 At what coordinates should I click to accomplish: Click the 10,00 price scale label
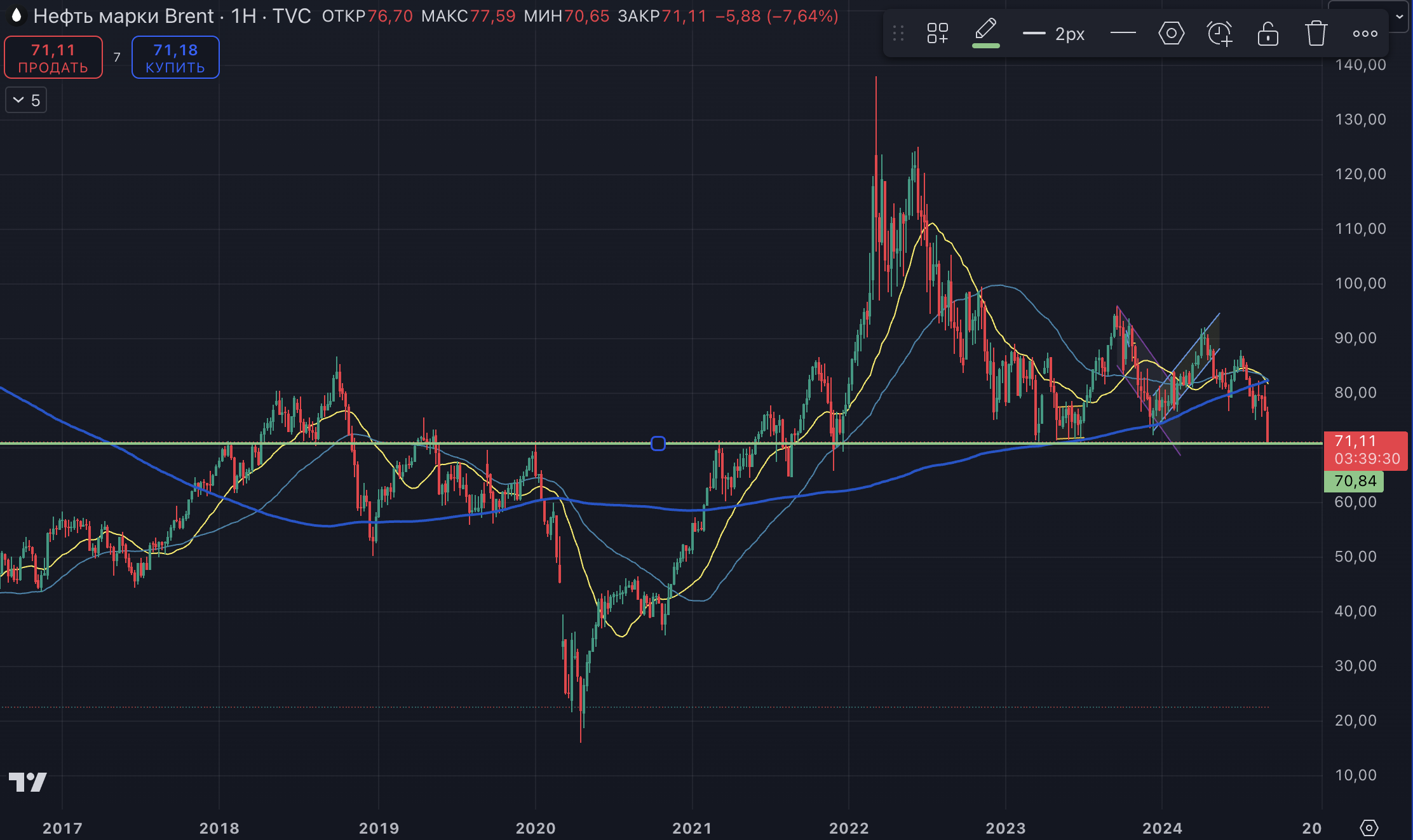[1355, 775]
